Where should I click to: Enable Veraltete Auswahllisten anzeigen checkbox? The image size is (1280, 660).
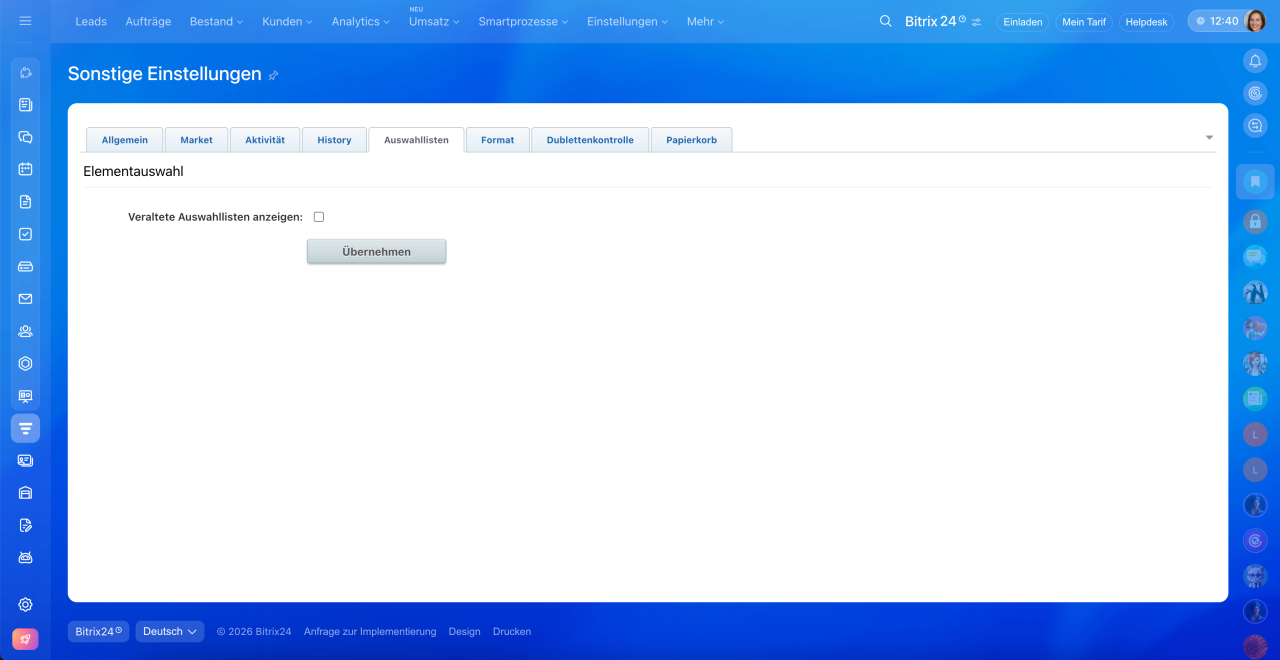click(319, 217)
